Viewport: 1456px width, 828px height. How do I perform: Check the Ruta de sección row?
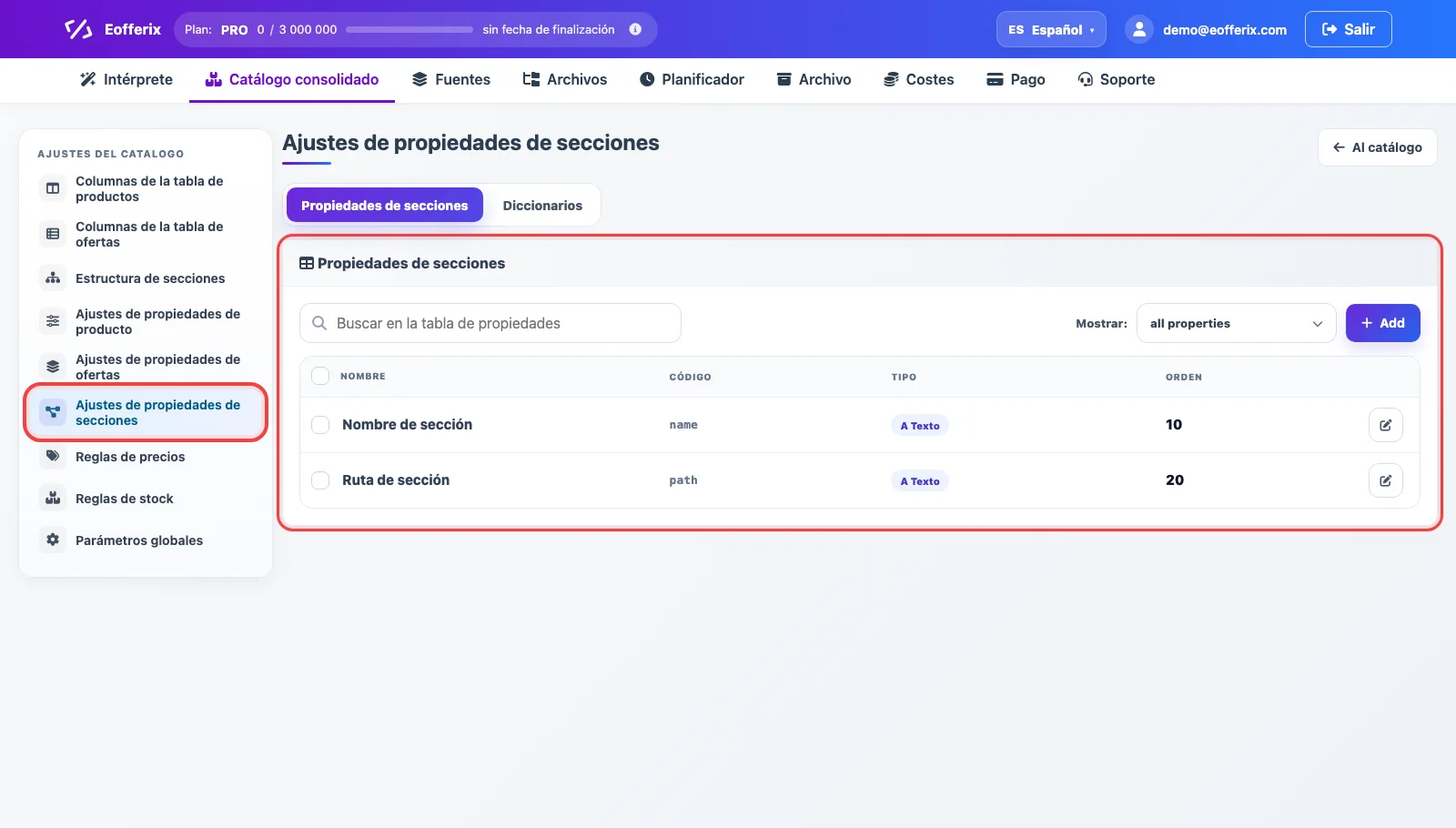(x=320, y=480)
